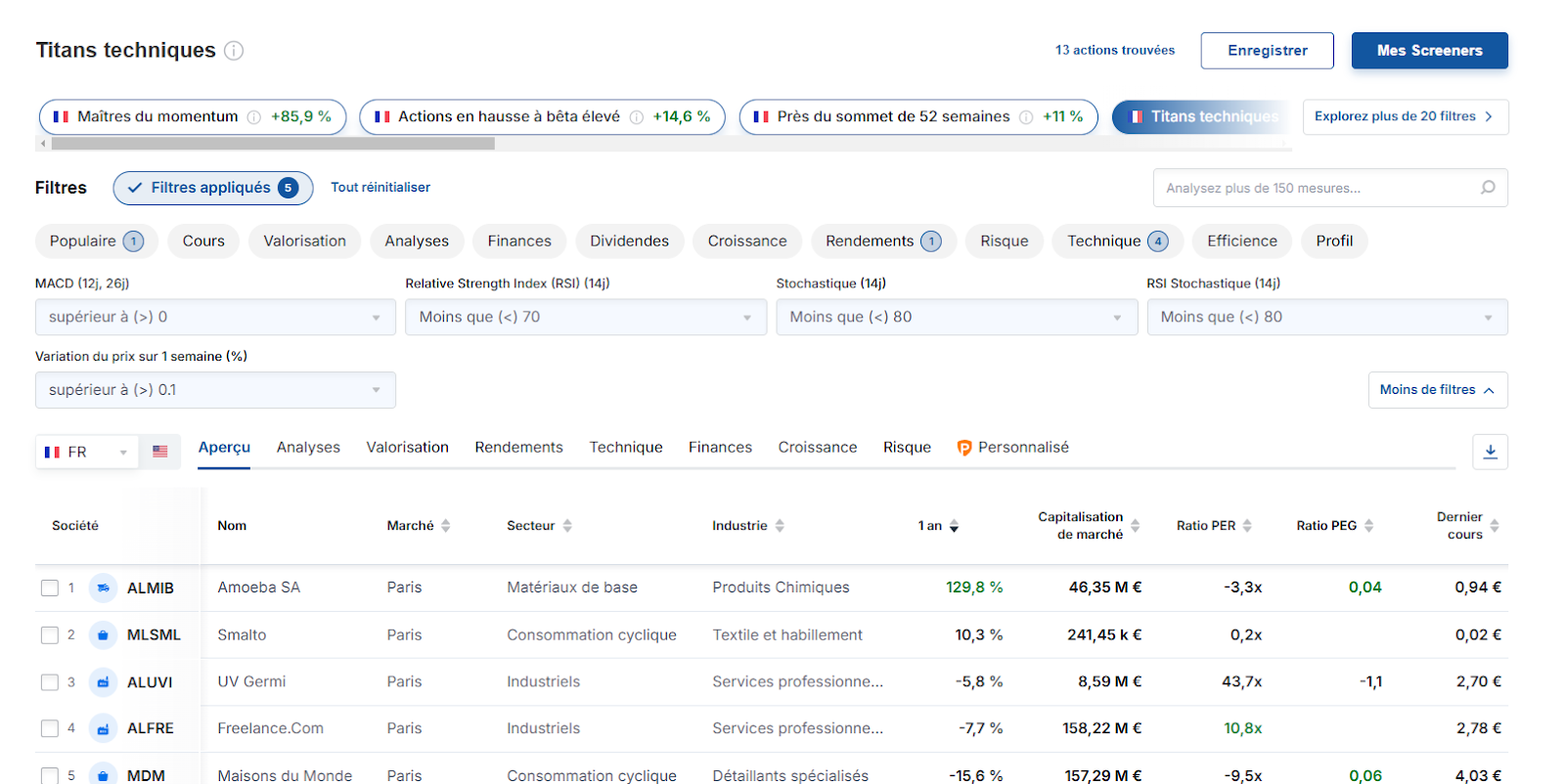Sort table by Ratio PEG arrows
Viewport: 1565px width, 784px height.
click(1369, 526)
